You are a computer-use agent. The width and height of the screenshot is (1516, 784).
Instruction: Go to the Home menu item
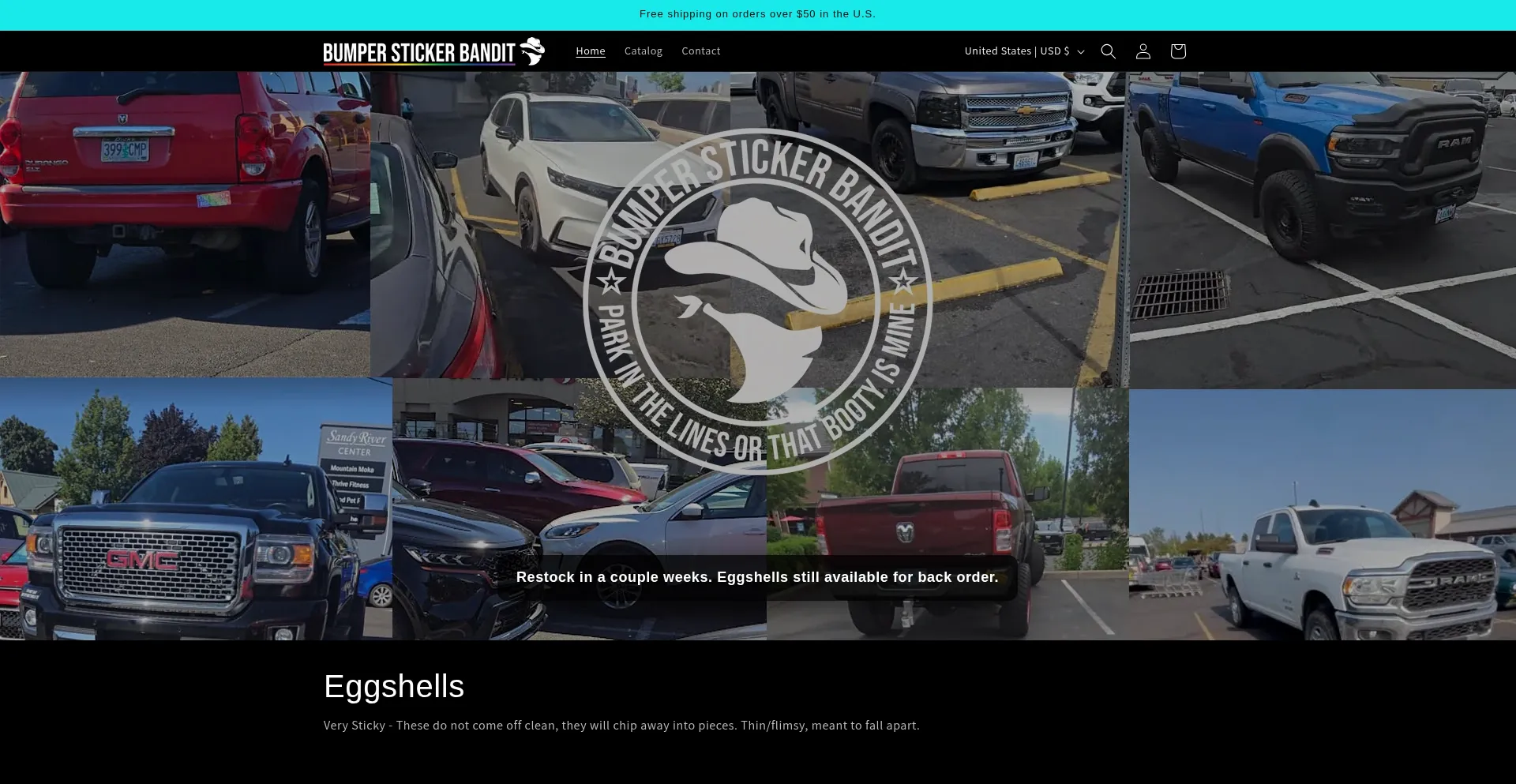pos(591,51)
